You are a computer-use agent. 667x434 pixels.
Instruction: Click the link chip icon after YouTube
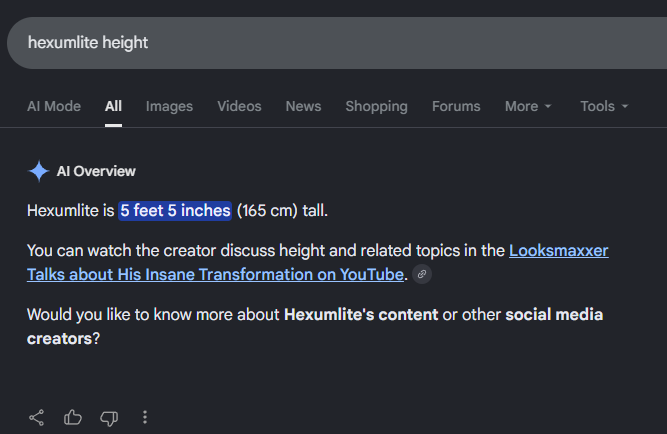pyautogui.click(x=422, y=274)
